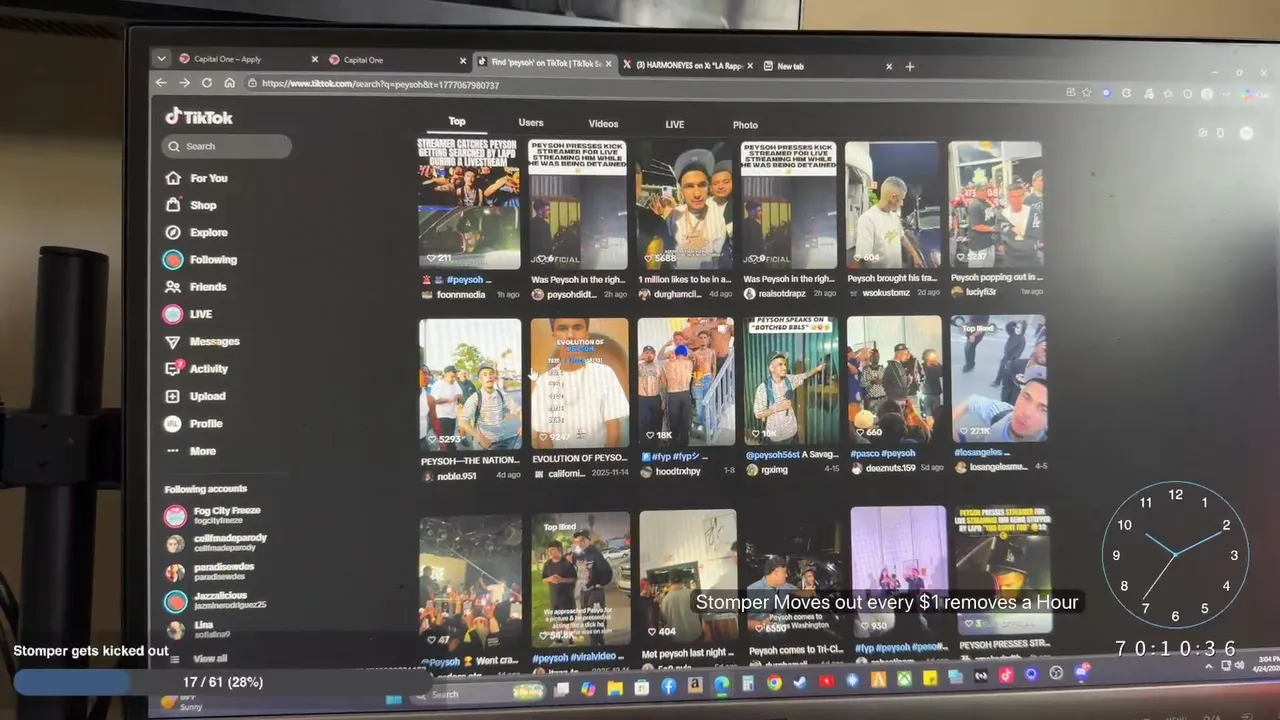The height and width of the screenshot is (720, 1280).
Task: Open video 'PEYSOH—THE NATION...'
Action: 470,384
